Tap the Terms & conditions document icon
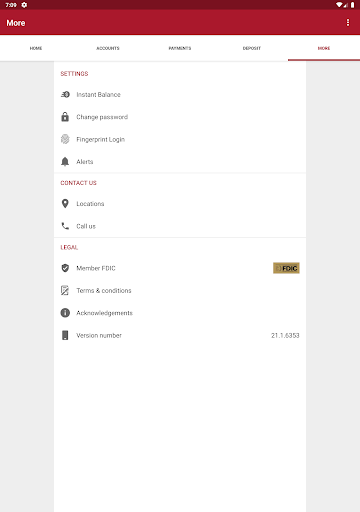Viewport: 360px width, 512px height. click(x=65, y=290)
